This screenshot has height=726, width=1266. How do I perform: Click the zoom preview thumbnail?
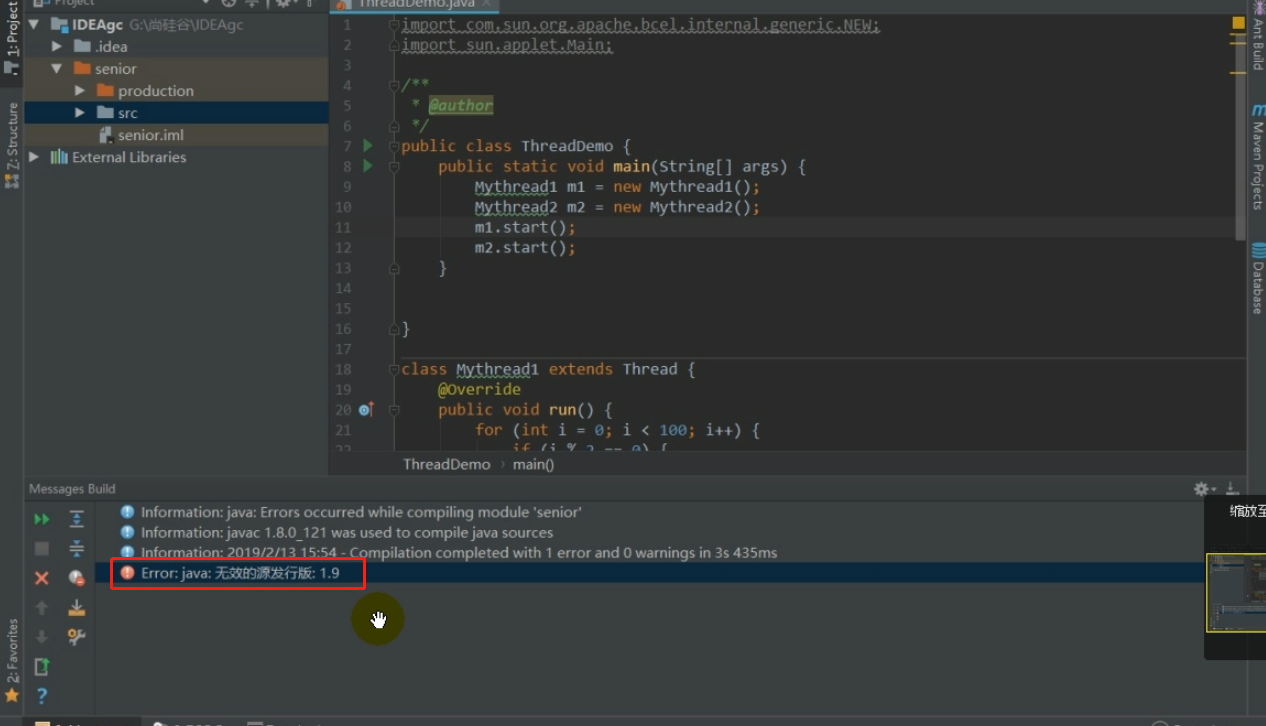click(x=1236, y=593)
